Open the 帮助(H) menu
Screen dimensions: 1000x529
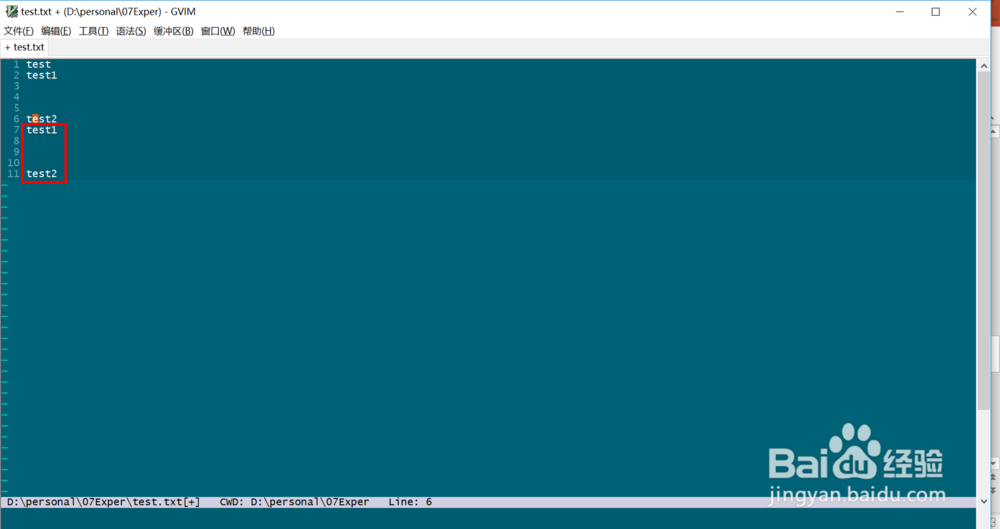[258, 31]
